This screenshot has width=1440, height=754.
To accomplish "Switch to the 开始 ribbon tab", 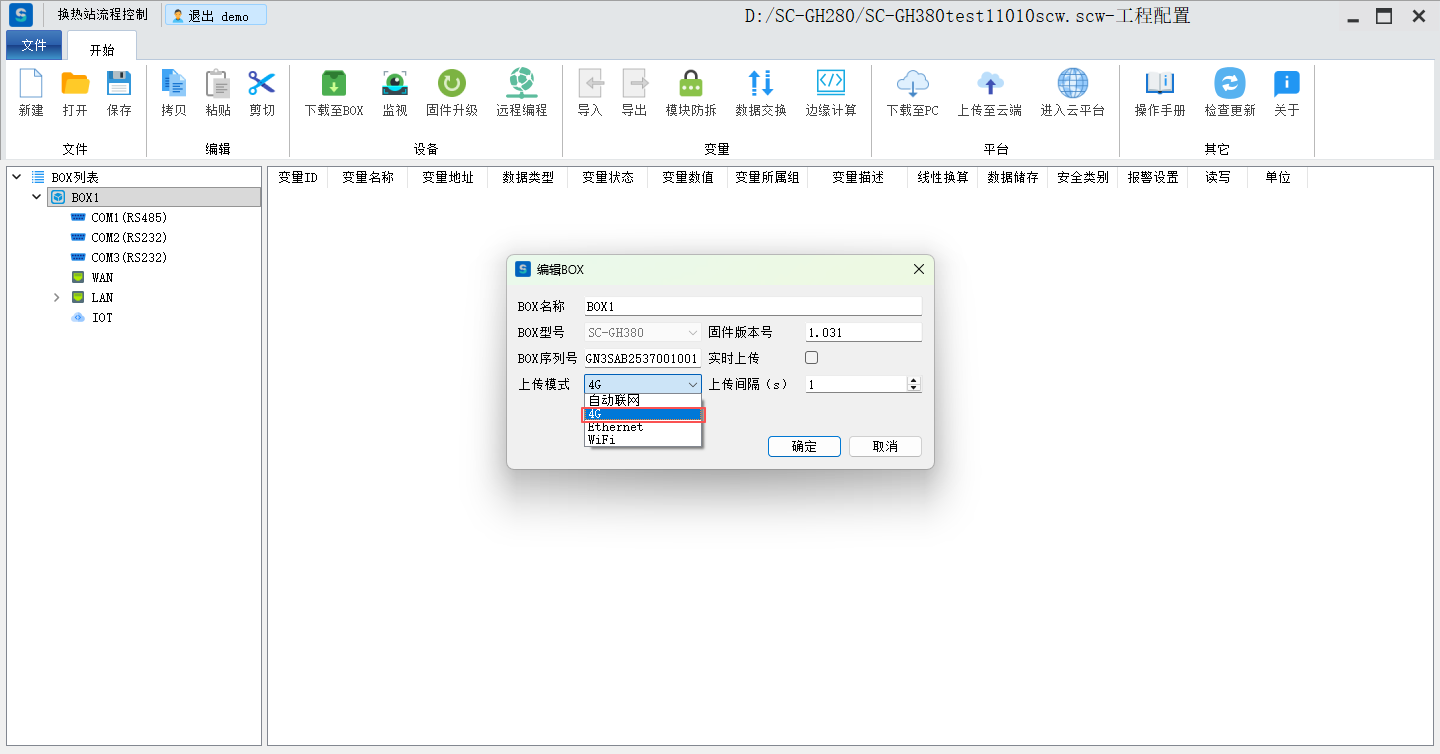I will (102, 50).
